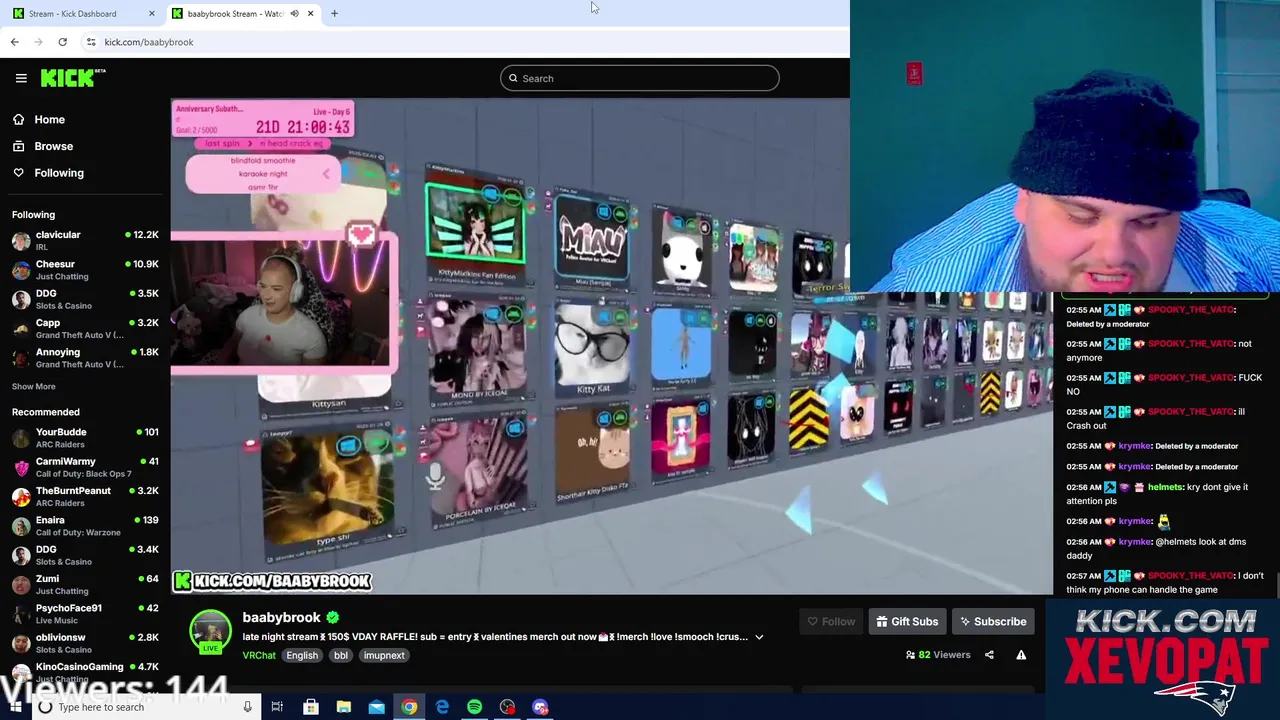Image resolution: width=1280 pixels, height=720 pixels.
Task: Click the baabybrook live avatar
Action: pyautogui.click(x=210, y=632)
